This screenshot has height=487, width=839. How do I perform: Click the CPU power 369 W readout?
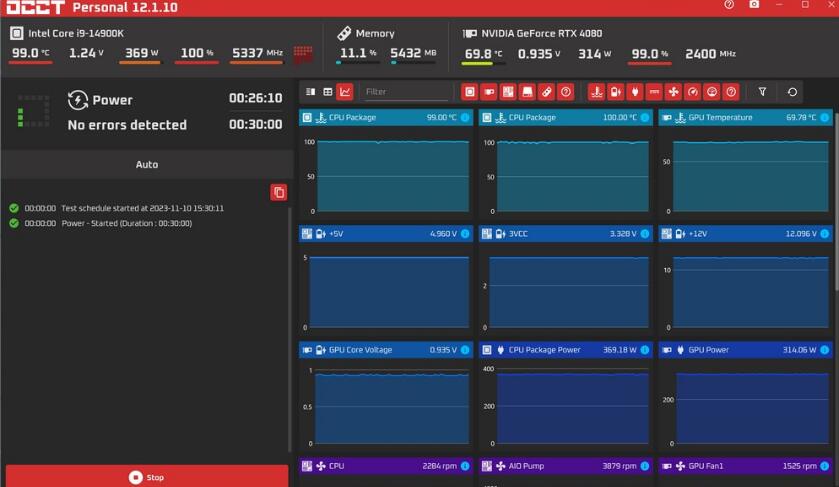141,53
